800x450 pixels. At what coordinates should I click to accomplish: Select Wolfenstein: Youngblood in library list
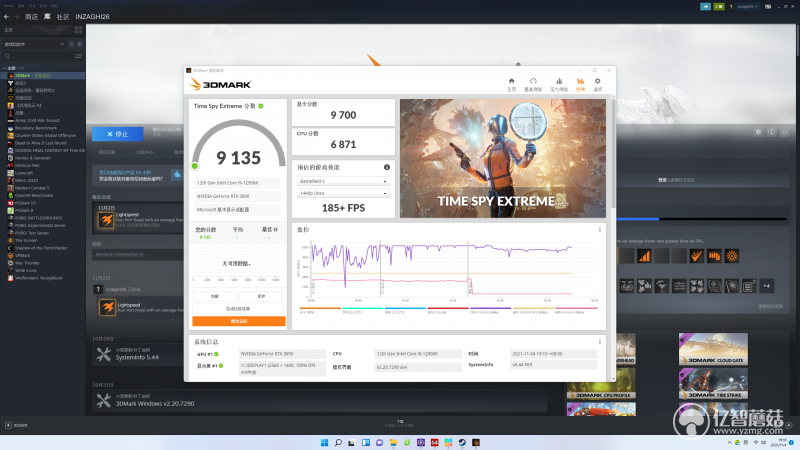(x=43, y=278)
